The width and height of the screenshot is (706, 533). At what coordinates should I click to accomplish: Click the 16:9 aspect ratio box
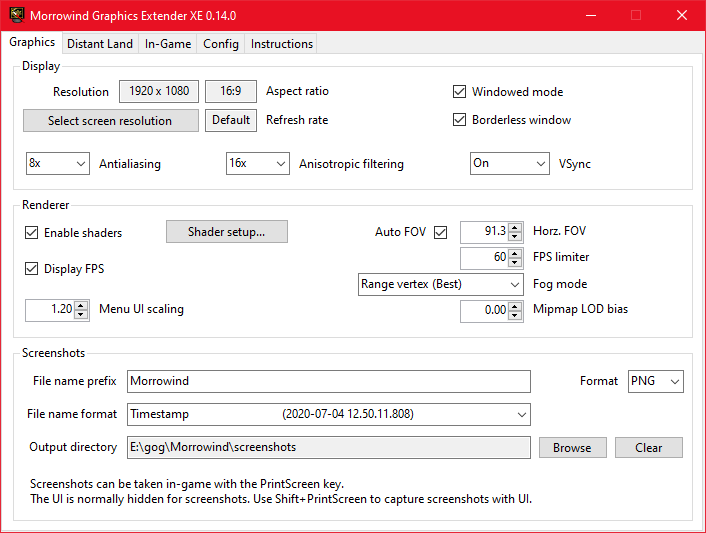(x=231, y=91)
